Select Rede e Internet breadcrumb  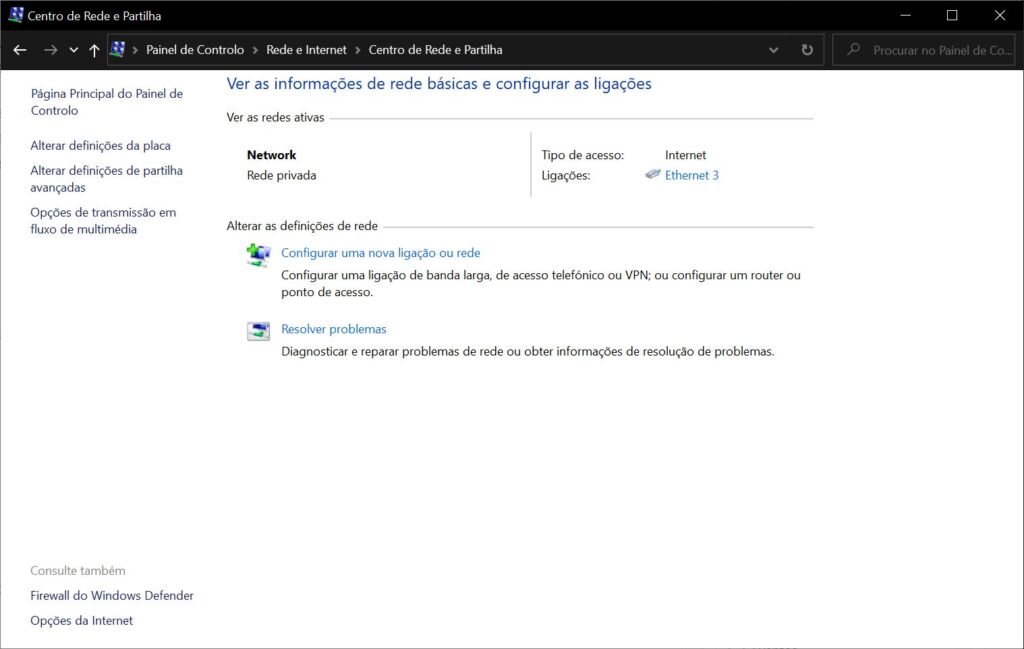pyautogui.click(x=306, y=50)
